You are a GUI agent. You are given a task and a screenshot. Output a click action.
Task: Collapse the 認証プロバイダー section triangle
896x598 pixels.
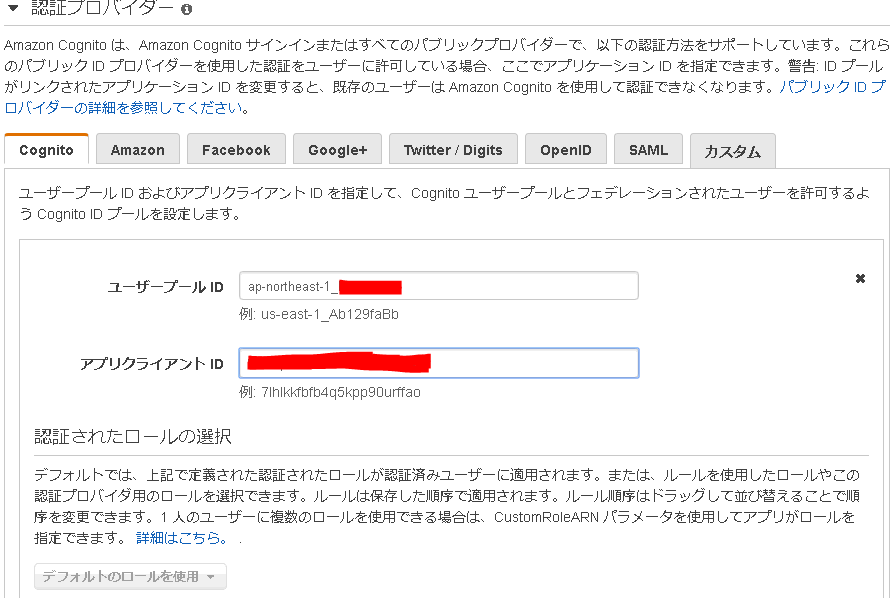13,8
